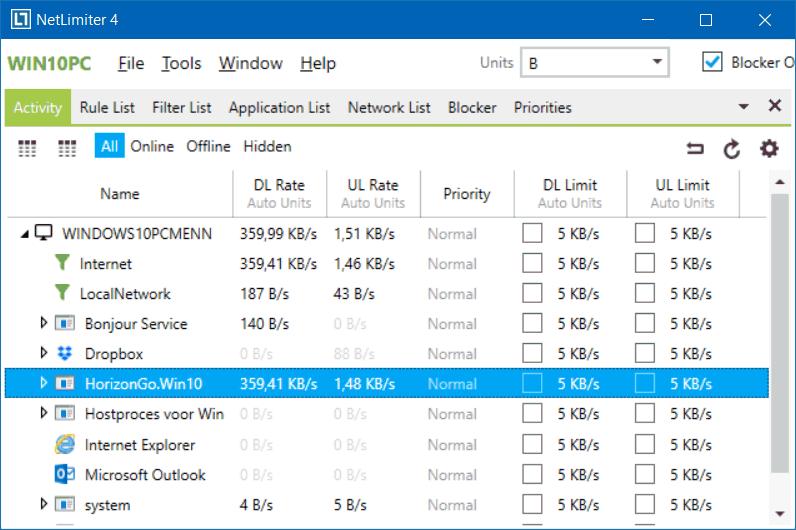Viewport: 796px width, 530px height.
Task: Toggle the Blocker checkbox
Action: [x=712, y=62]
